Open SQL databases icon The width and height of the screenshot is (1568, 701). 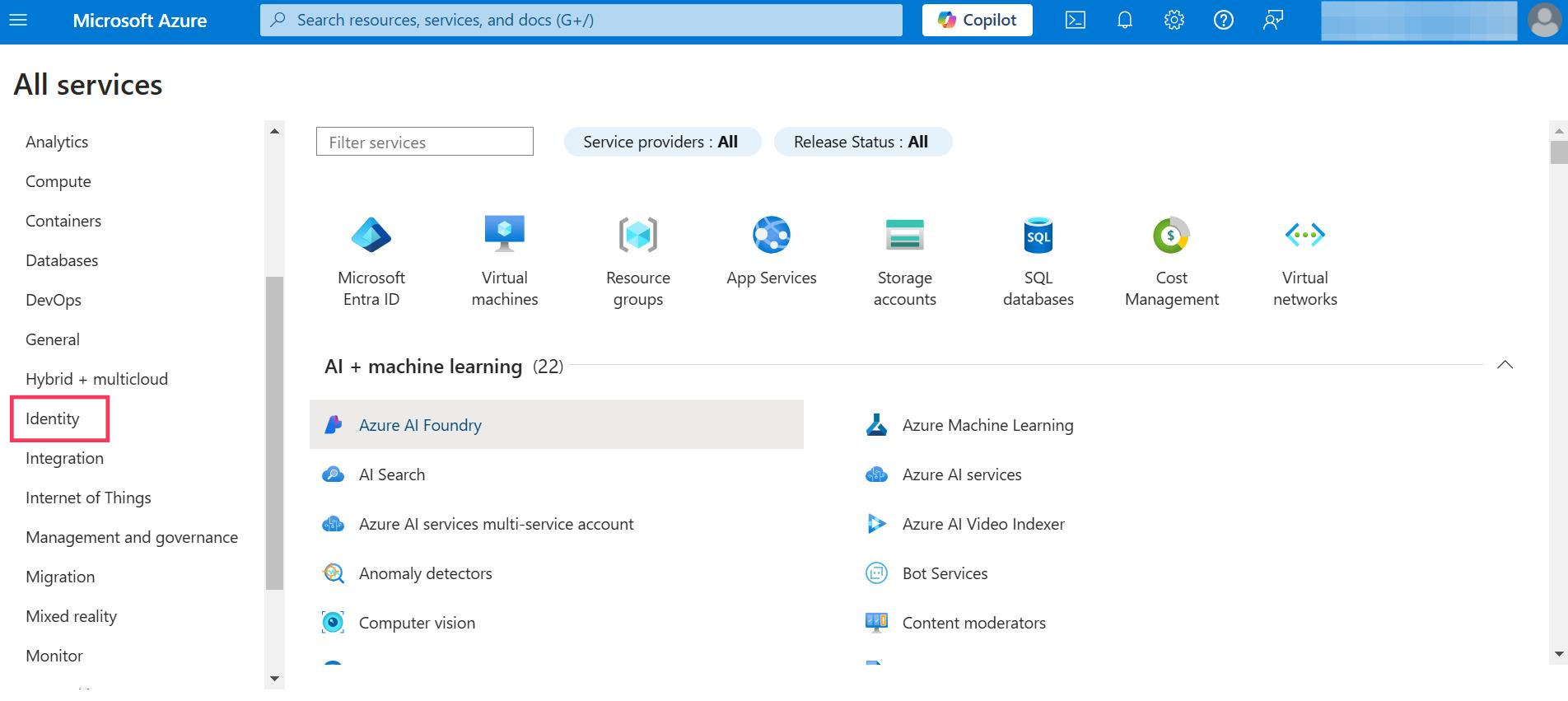(x=1038, y=235)
